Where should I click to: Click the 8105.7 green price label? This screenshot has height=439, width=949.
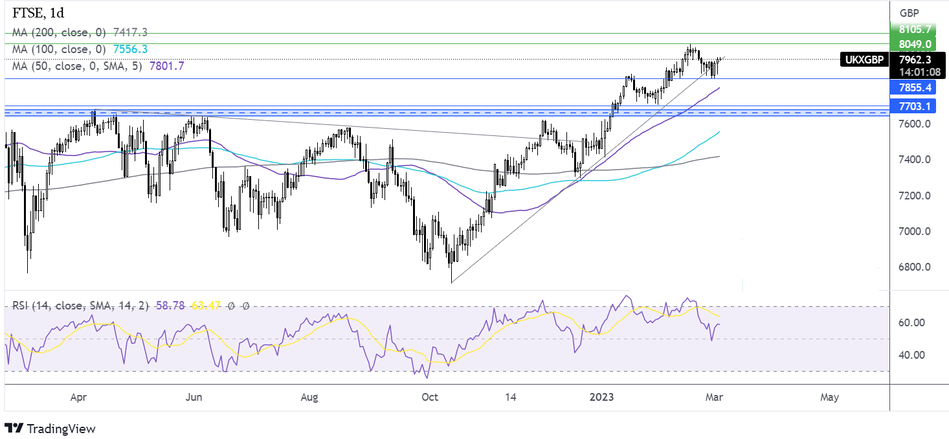coord(914,28)
